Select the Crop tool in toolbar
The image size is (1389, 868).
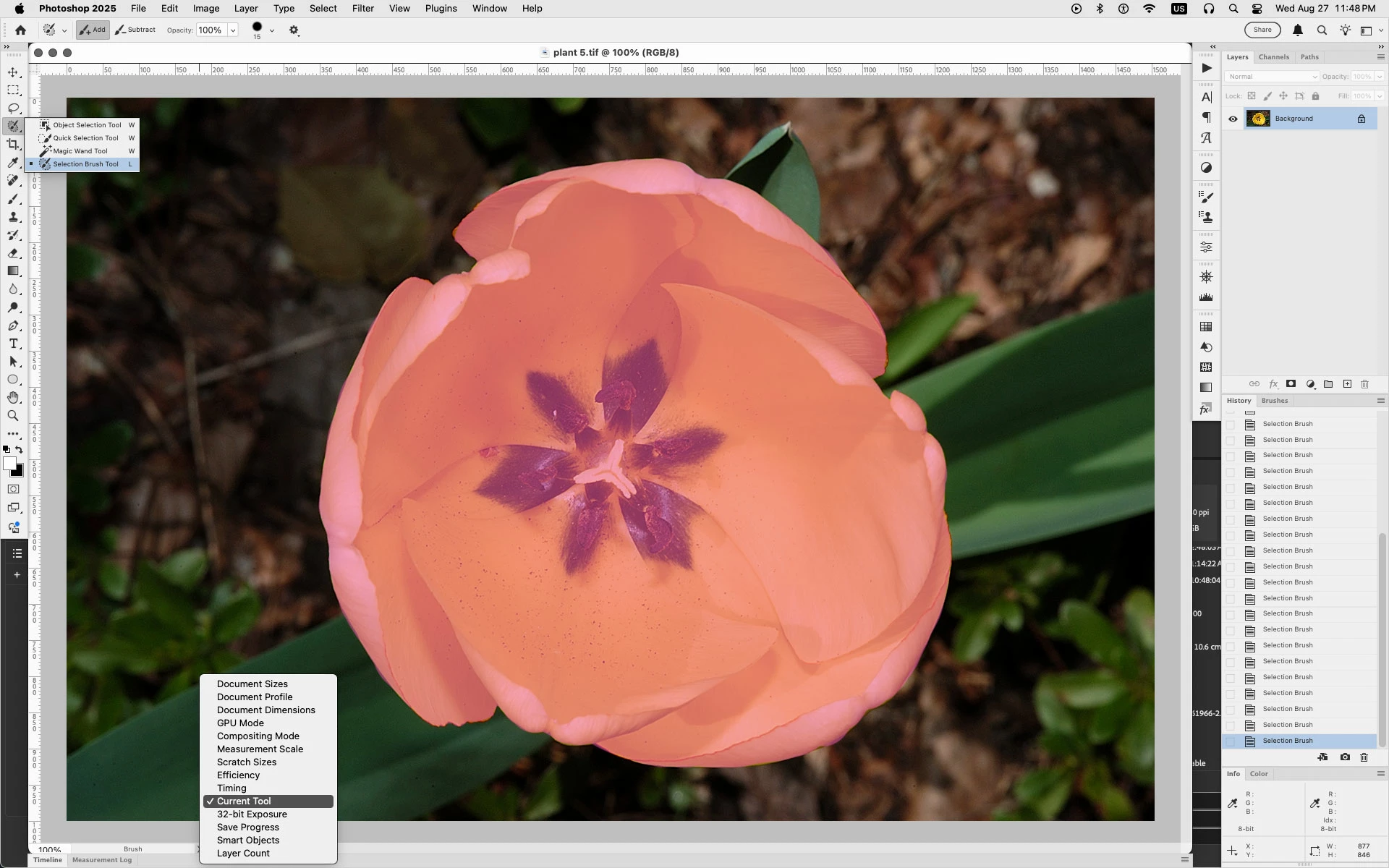[13, 145]
